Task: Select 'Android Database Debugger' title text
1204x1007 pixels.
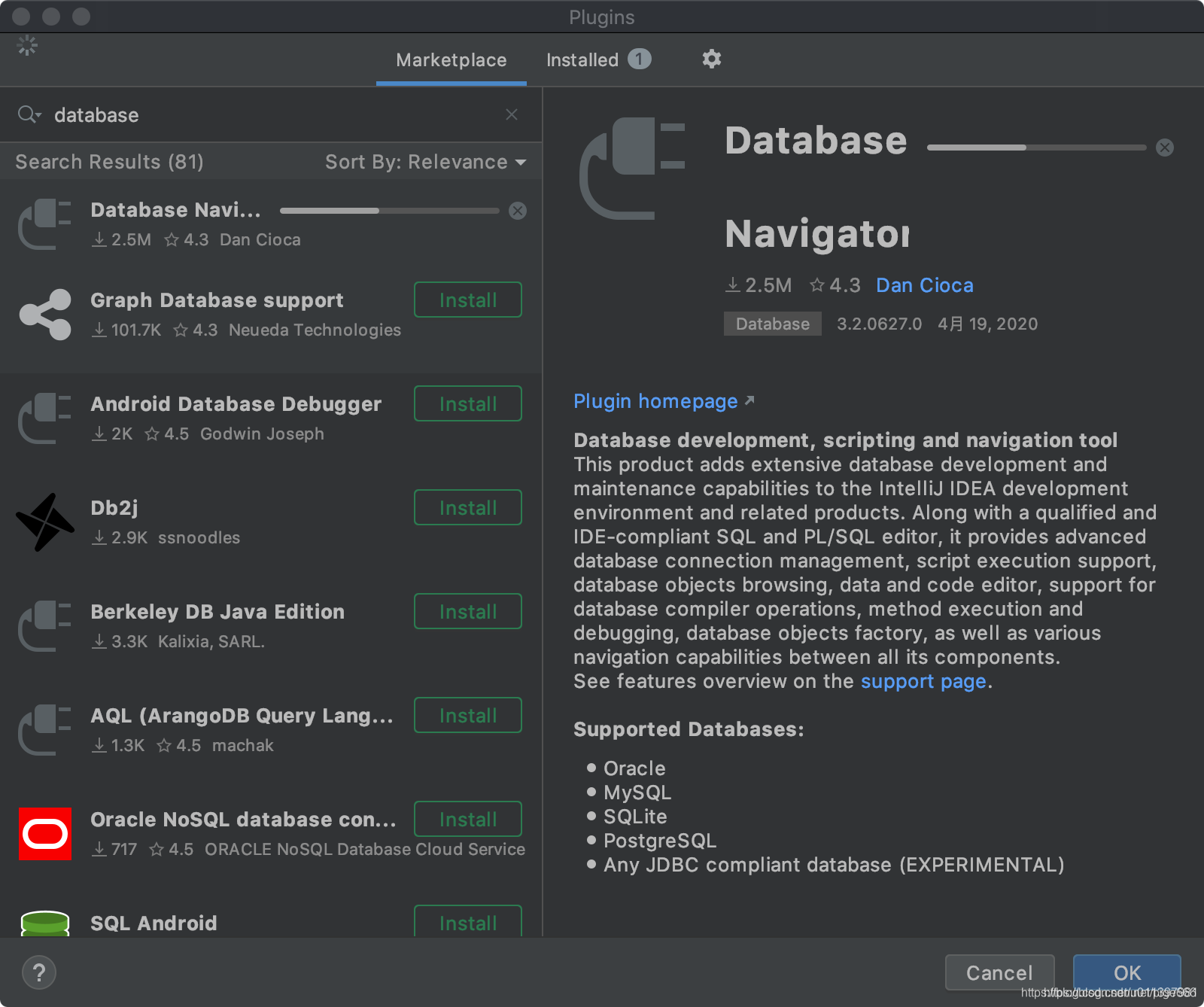Action: click(236, 403)
